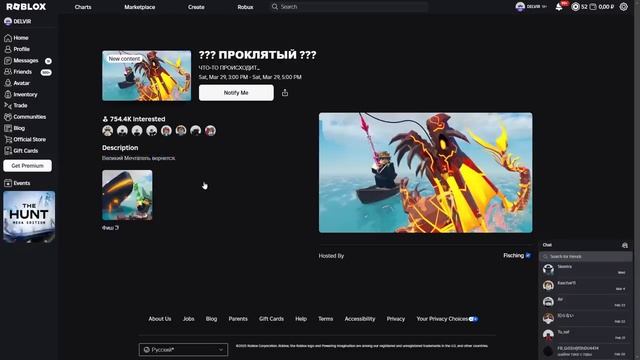Click the first interested user avatar
The width and height of the screenshot is (640, 360).
tap(108, 131)
